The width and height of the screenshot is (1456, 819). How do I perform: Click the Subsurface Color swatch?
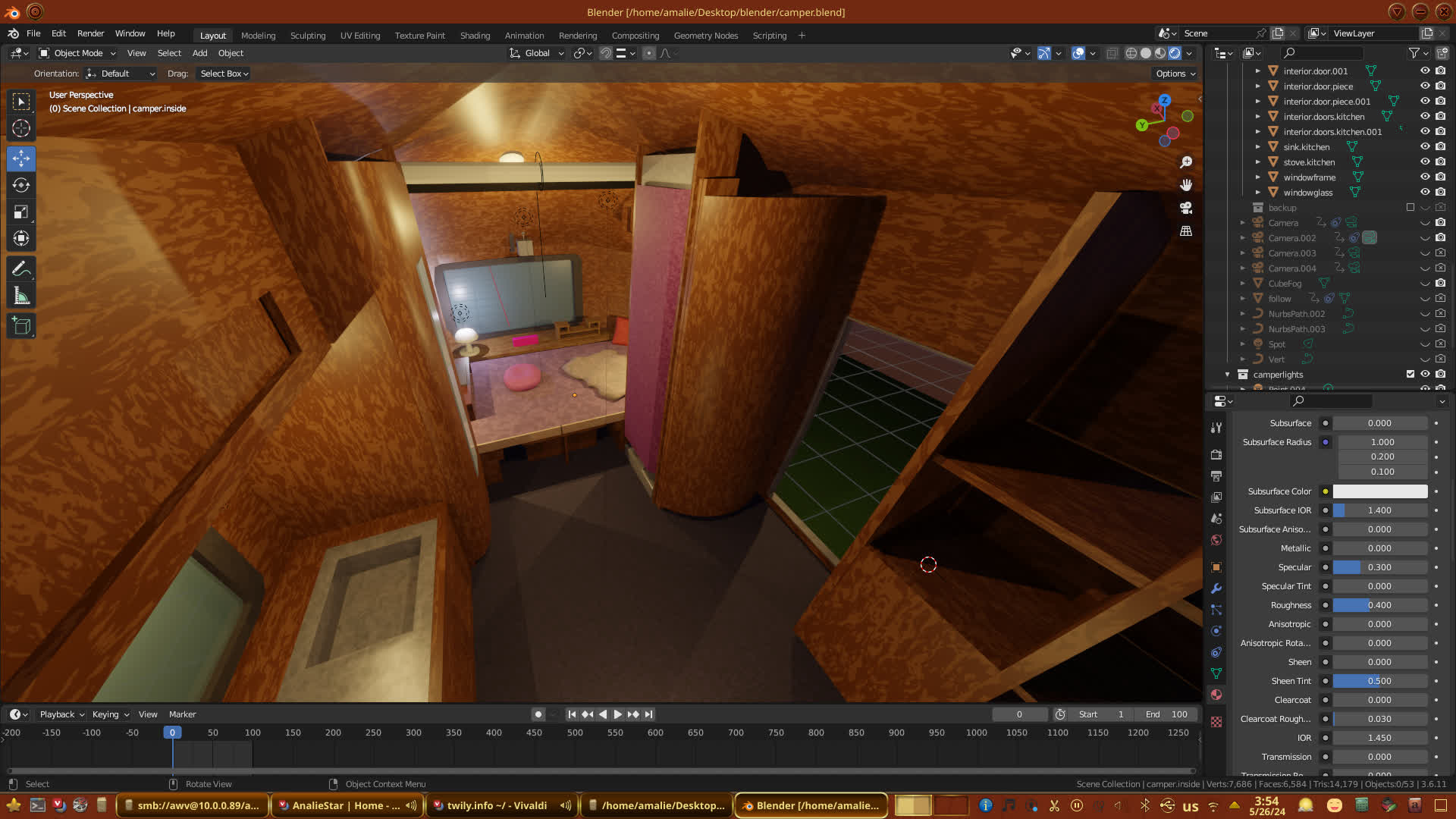[x=1379, y=491]
